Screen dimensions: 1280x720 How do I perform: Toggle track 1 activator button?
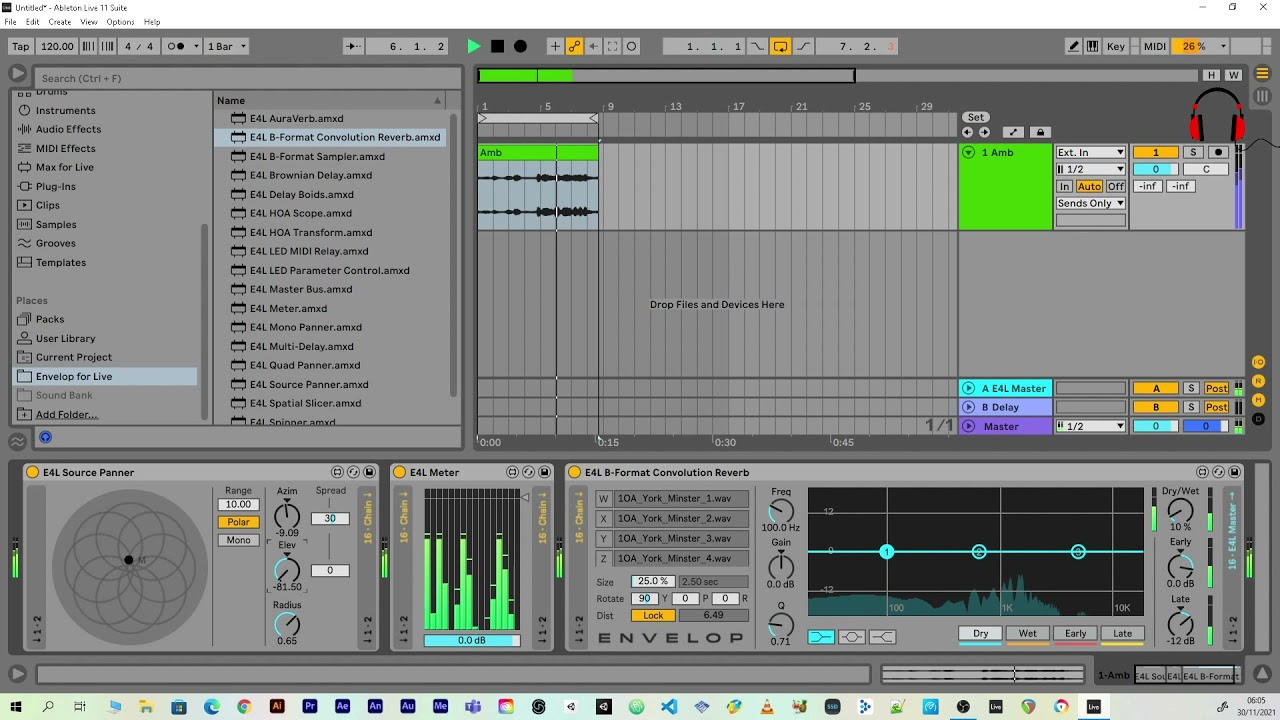(1155, 152)
